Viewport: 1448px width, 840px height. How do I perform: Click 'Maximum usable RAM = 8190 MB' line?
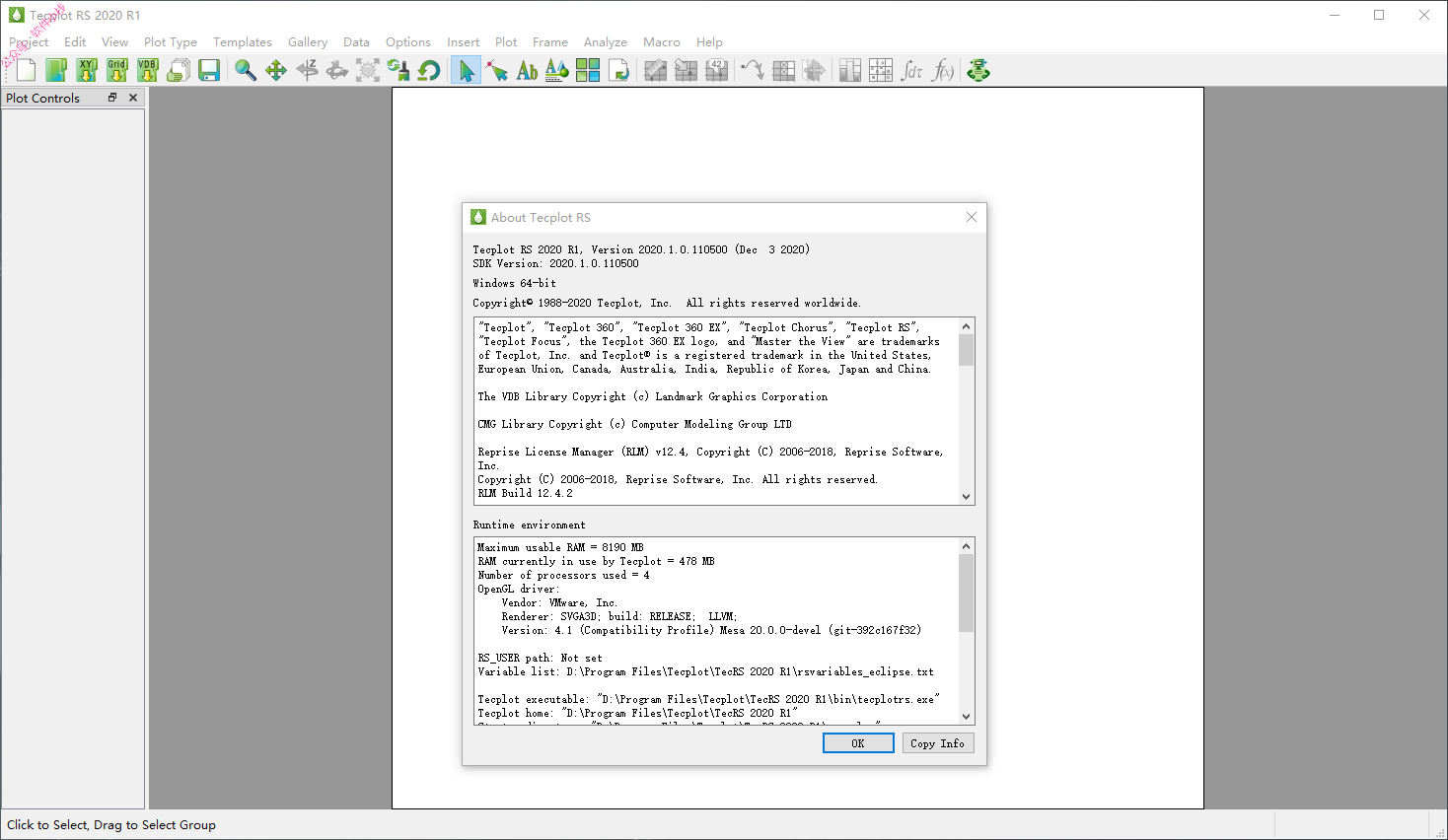click(x=560, y=547)
